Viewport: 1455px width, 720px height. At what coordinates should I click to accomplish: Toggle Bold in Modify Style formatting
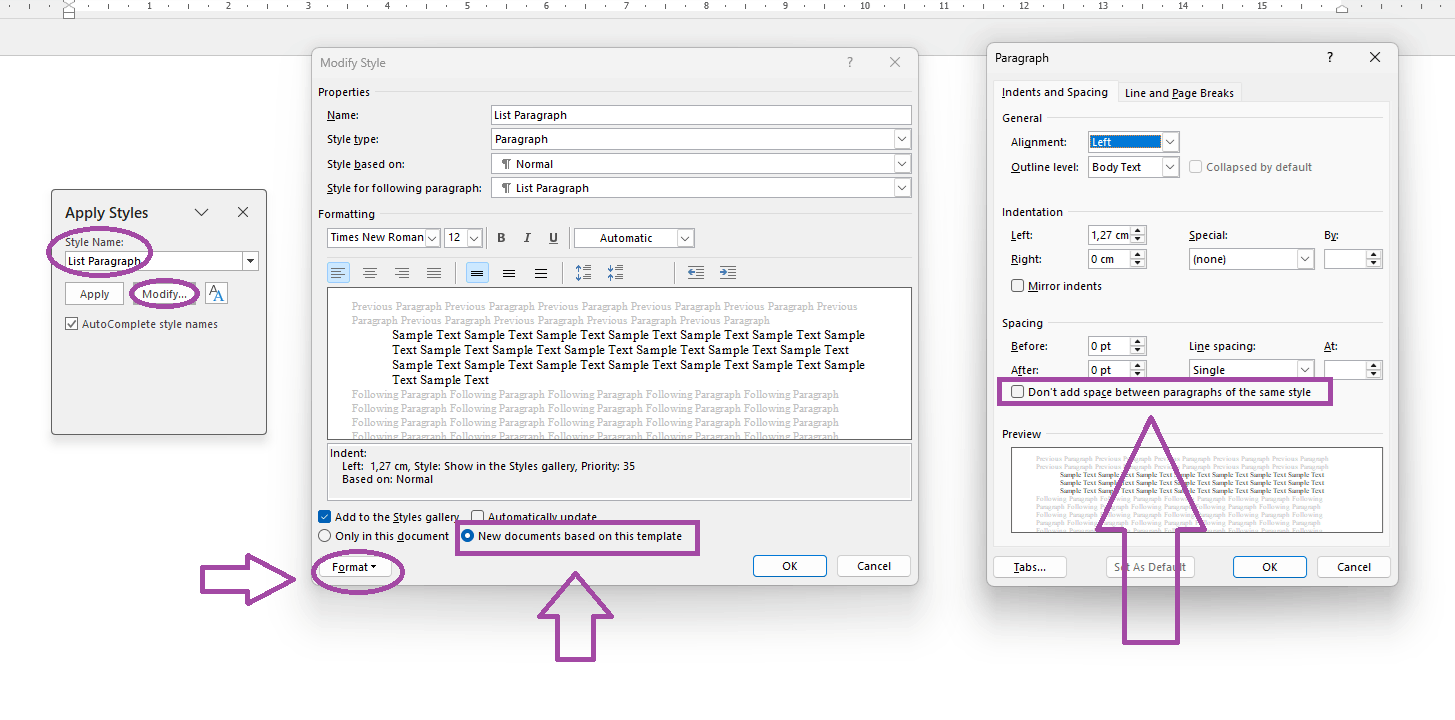point(501,238)
